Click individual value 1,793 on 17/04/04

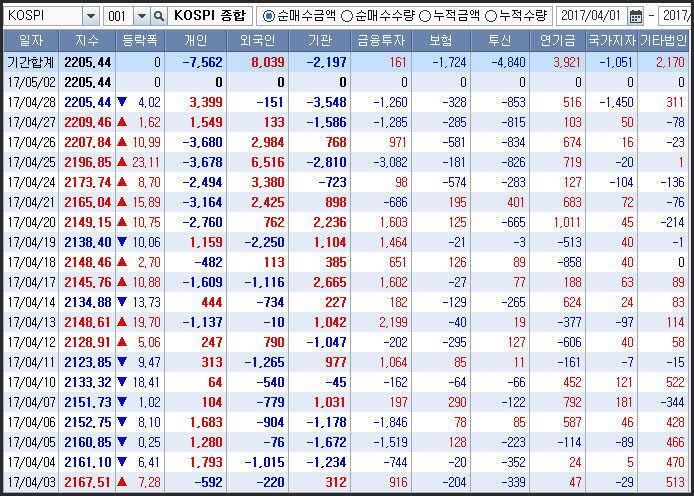click(x=206, y=462)
